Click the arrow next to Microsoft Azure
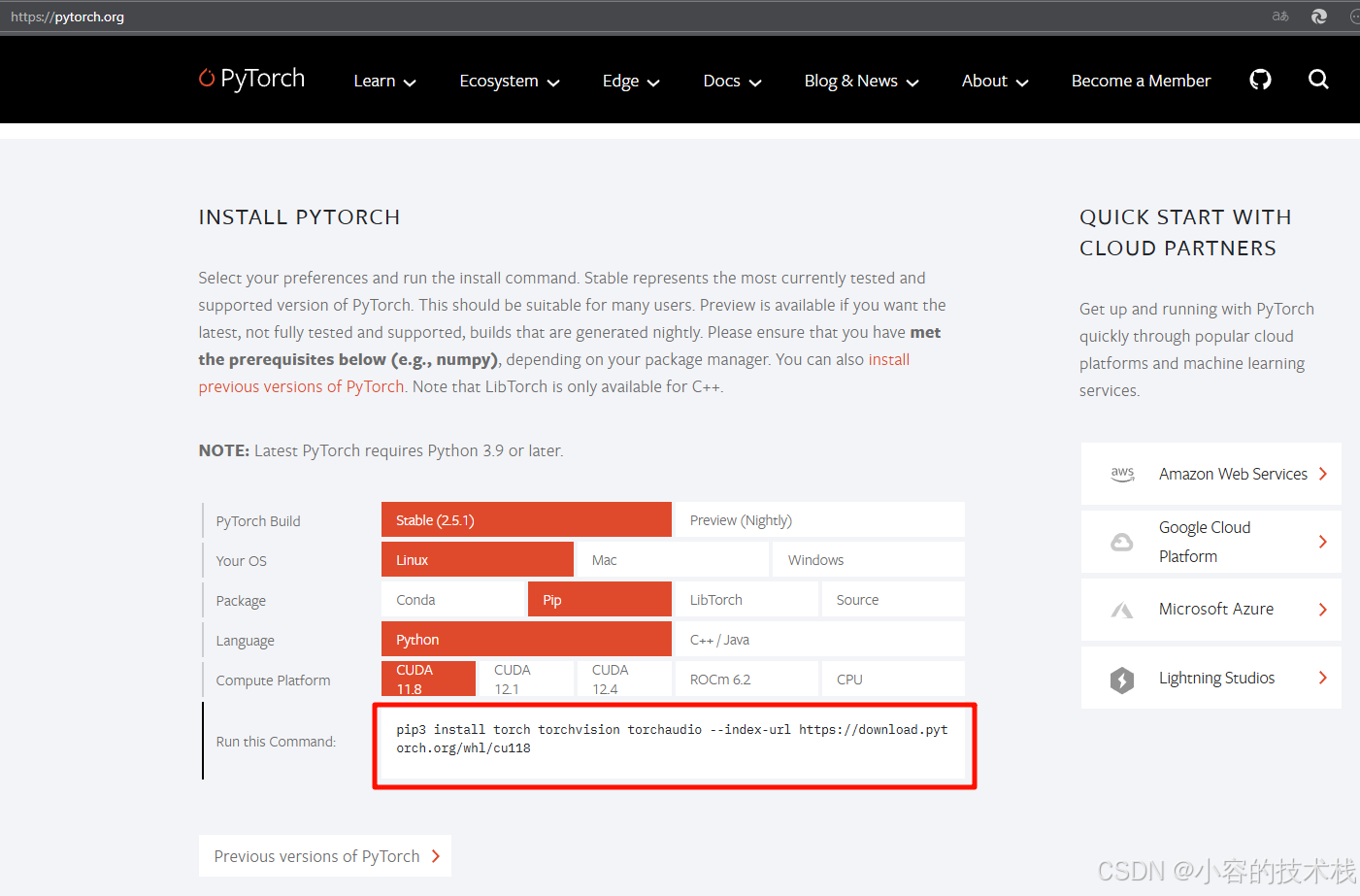 tap(1322, 610)
